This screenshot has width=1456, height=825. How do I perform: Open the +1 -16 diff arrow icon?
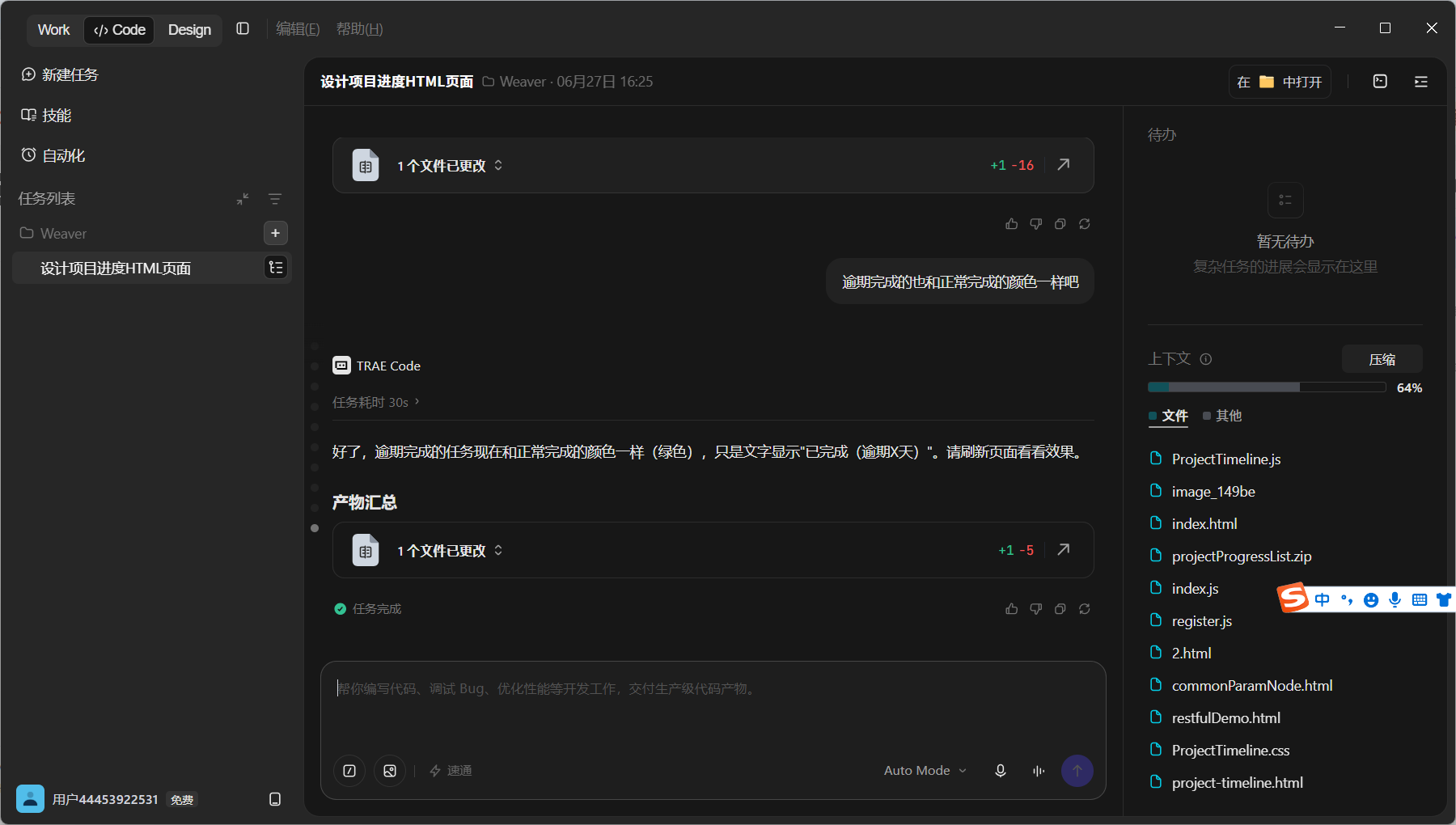click(x=1064, y=165)
